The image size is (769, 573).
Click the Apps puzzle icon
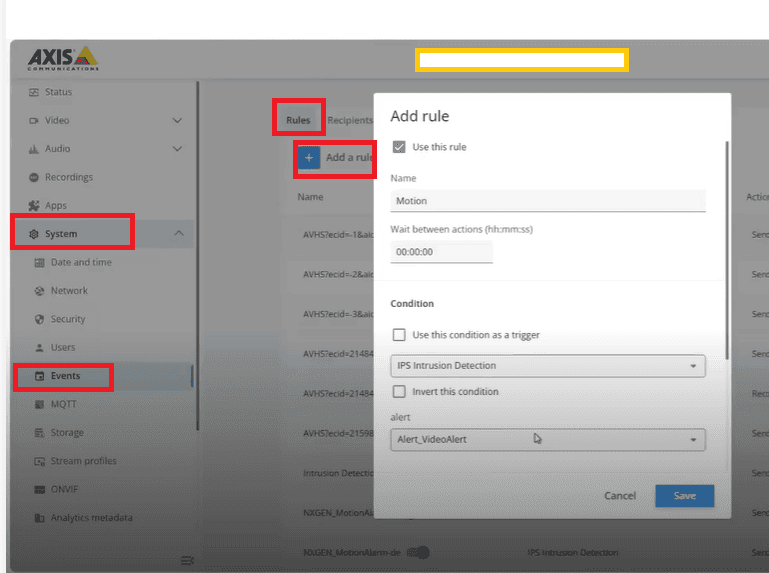[x=33, y=206]
